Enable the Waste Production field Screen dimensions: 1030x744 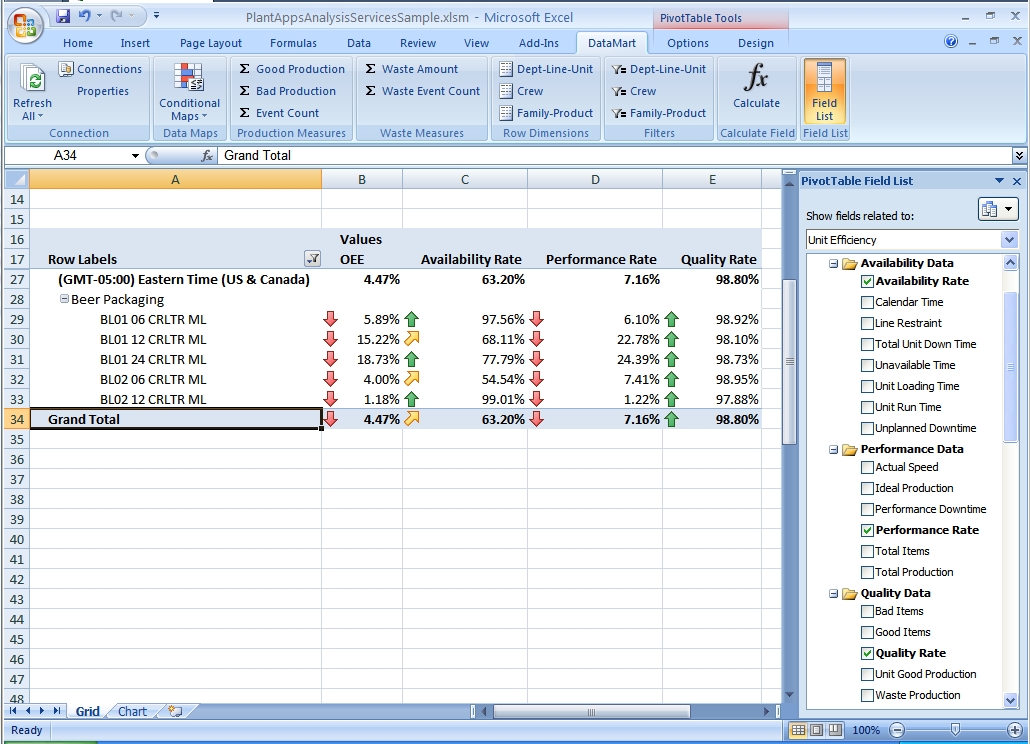[x=867, y=695]
